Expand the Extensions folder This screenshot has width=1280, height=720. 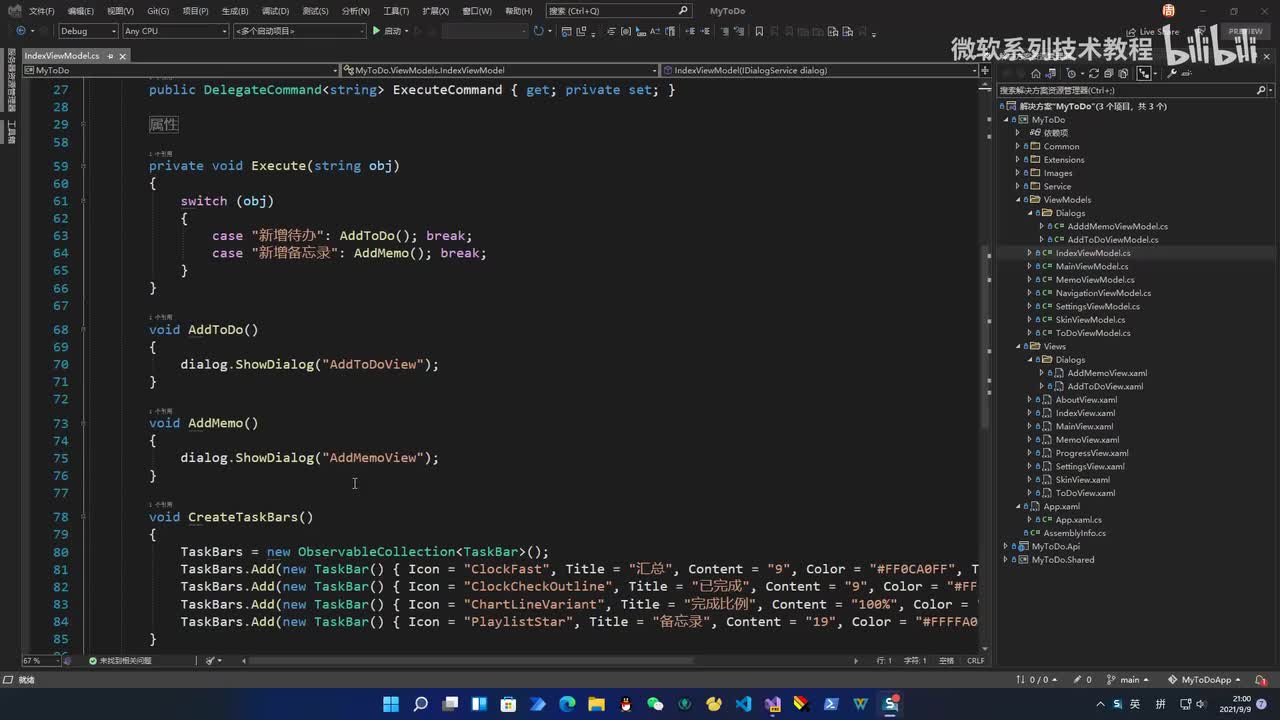1018,160
